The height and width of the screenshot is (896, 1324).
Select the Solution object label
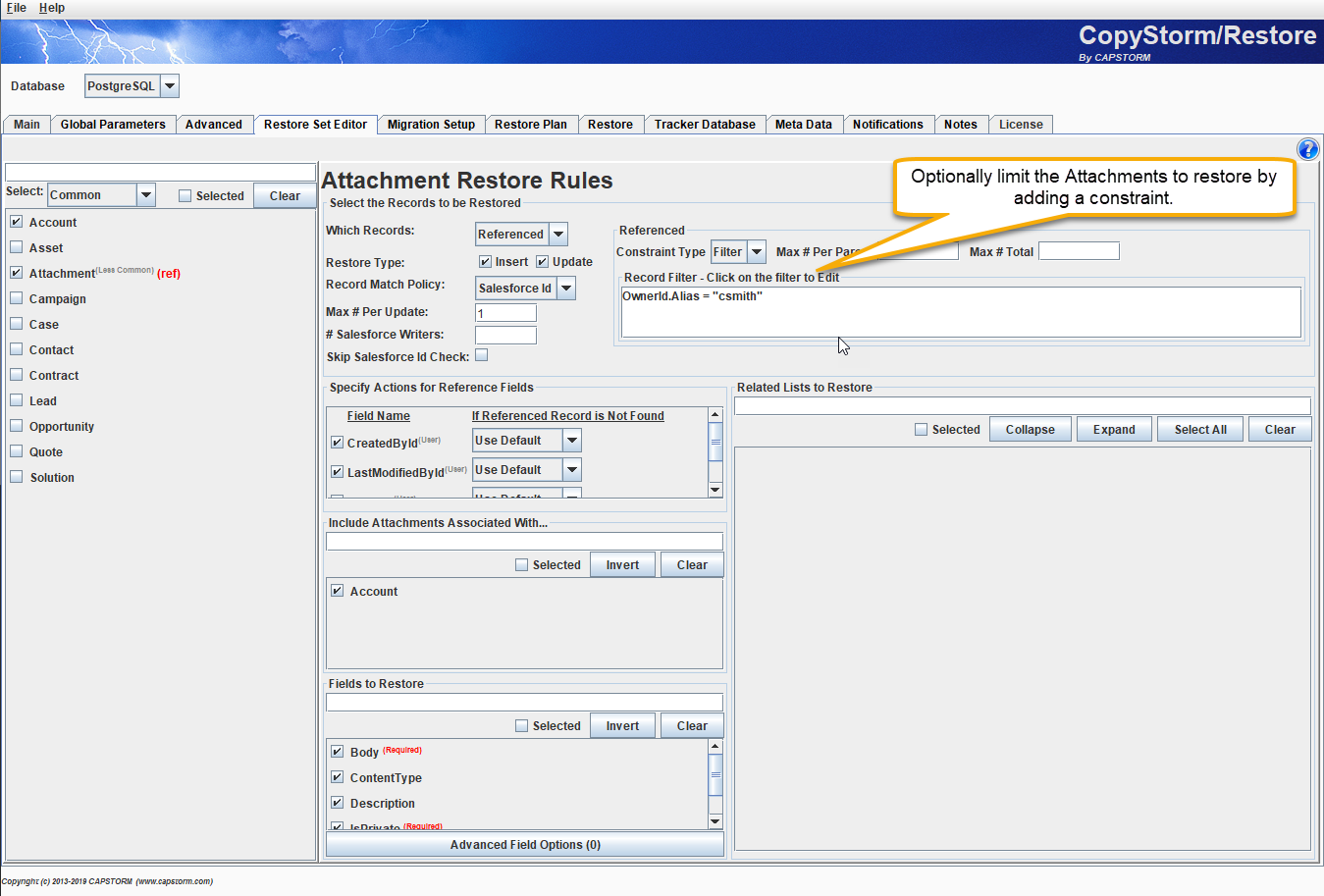click(x=52, y=478)
